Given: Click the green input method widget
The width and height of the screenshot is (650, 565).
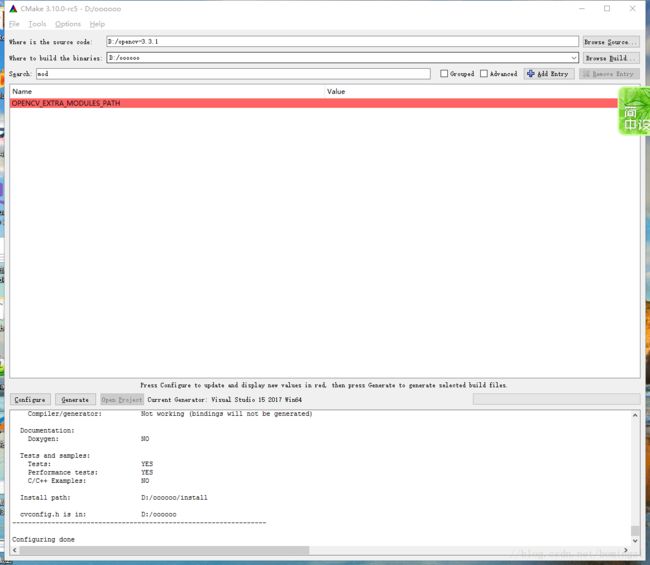Looking at the screenshot, I should point(634,111).
